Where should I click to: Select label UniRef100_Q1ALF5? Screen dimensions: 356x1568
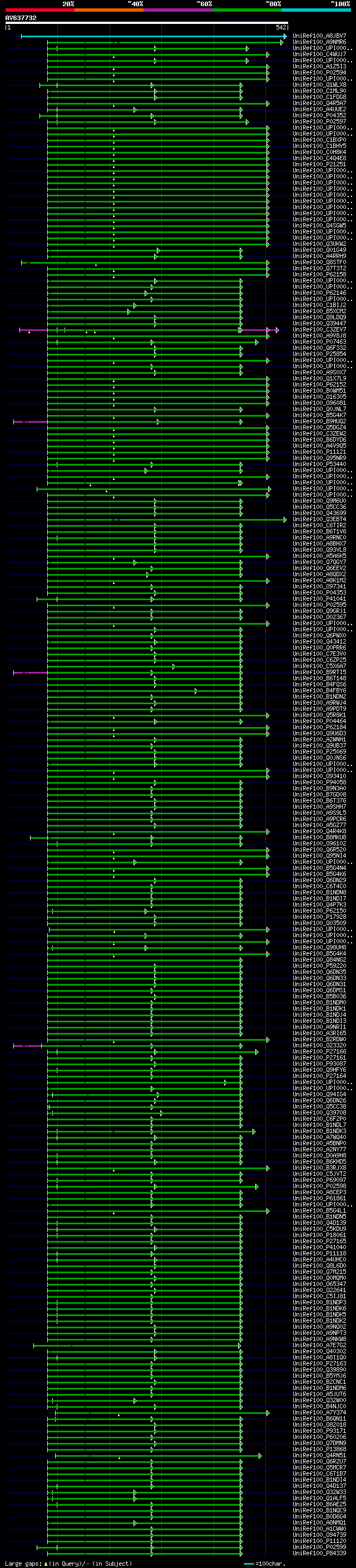319,1498
